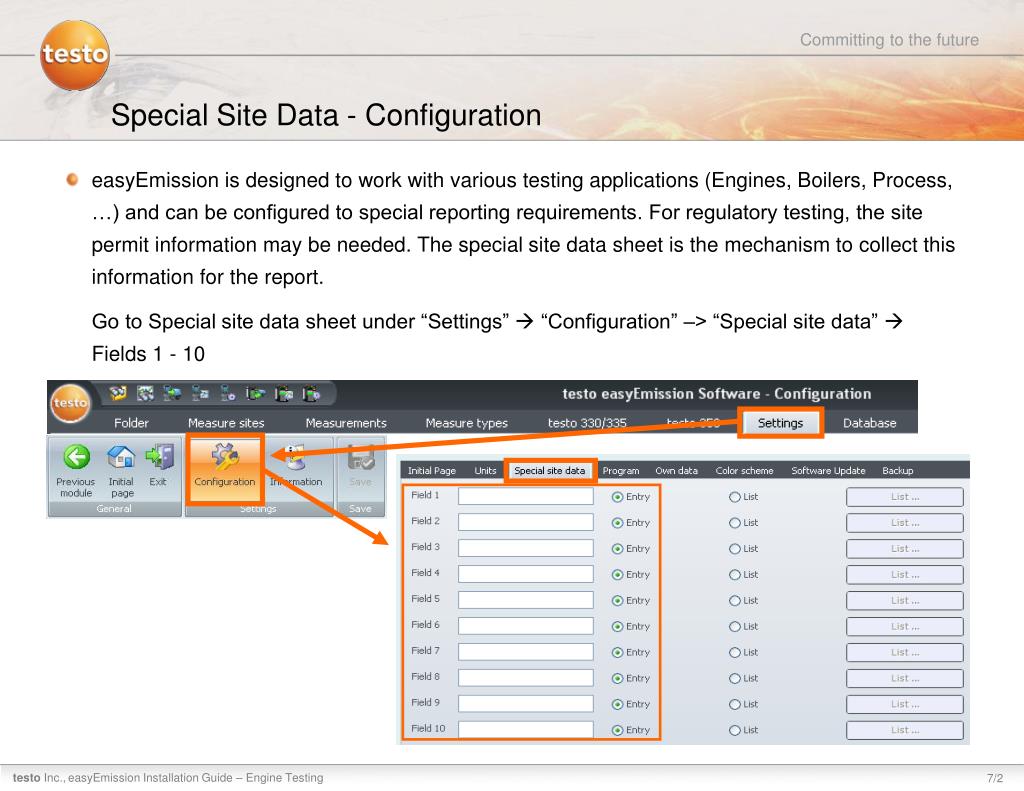Click the Field 1 text box
Screen dimensions: 1024x791
pos(526,496)
